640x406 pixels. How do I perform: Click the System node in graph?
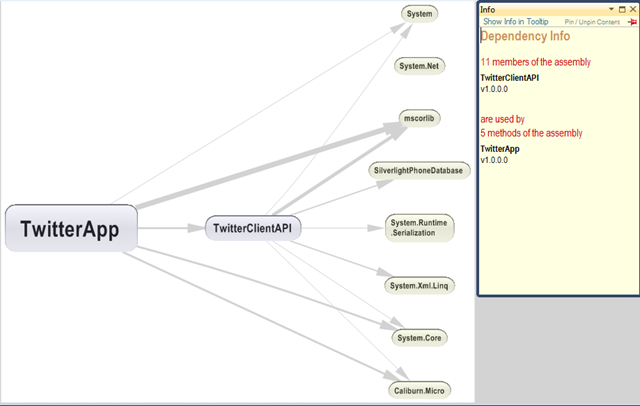point(420,14)
